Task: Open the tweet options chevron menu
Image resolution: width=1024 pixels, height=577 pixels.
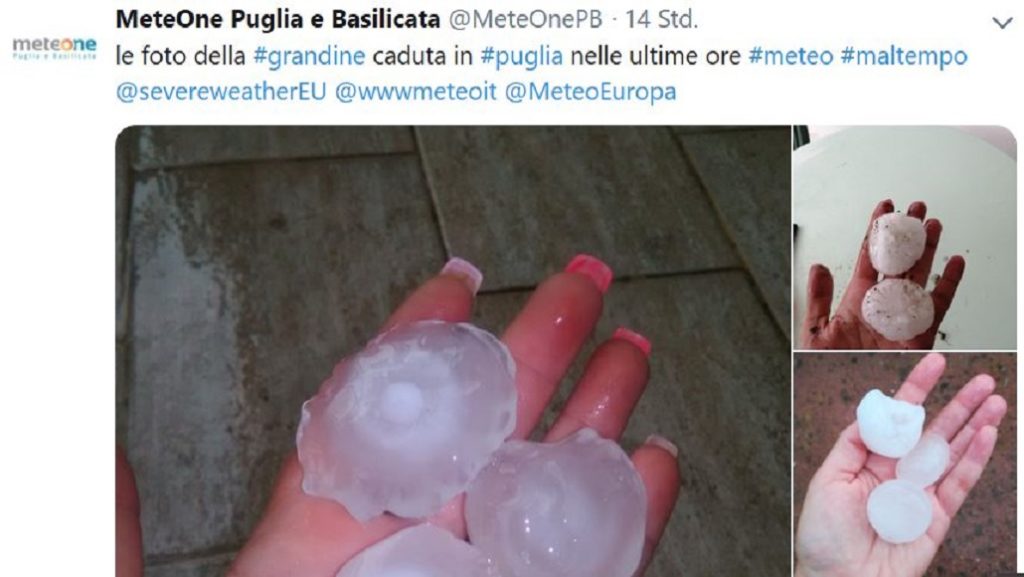Action: tap(1002, 23)
